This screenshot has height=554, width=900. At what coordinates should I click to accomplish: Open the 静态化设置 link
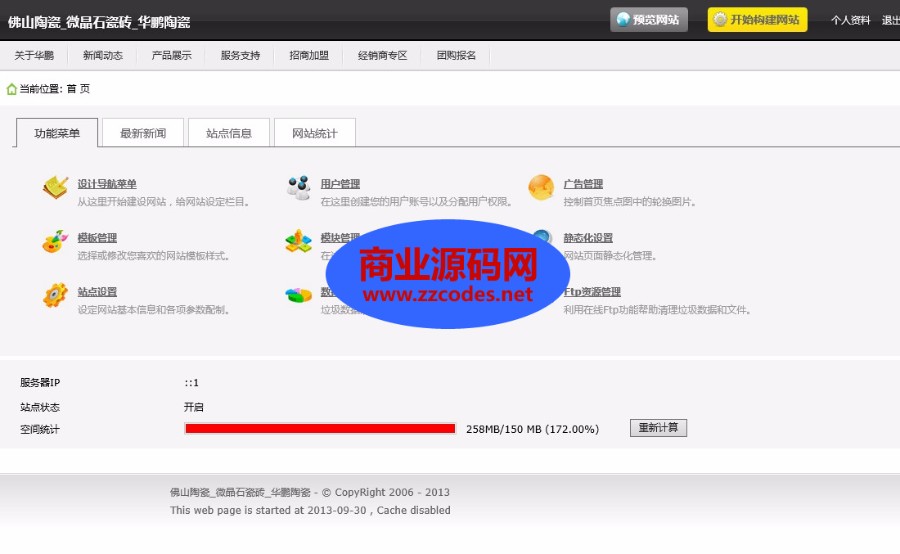point(588,238)
